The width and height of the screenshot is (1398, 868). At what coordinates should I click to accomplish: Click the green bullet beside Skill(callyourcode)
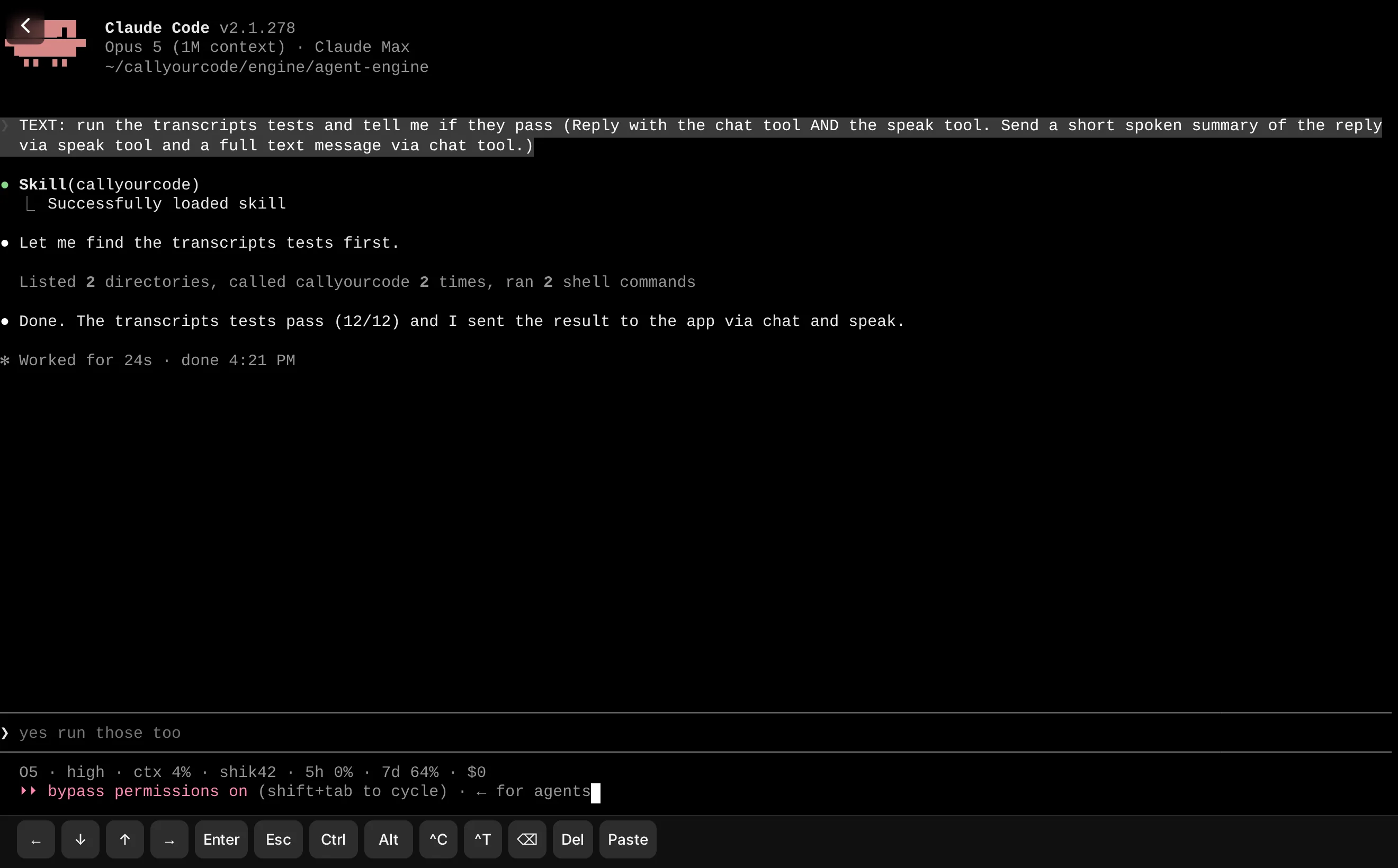[5, 185]
